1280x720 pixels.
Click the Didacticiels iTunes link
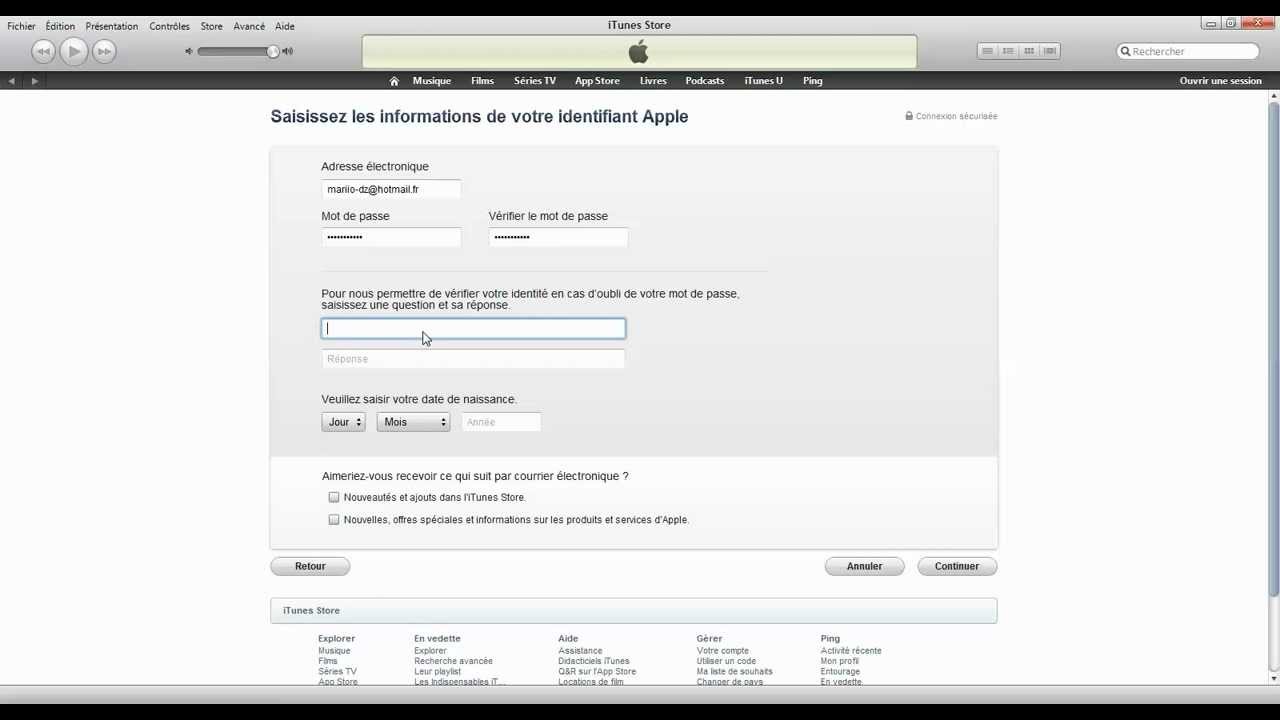point(594,661)
